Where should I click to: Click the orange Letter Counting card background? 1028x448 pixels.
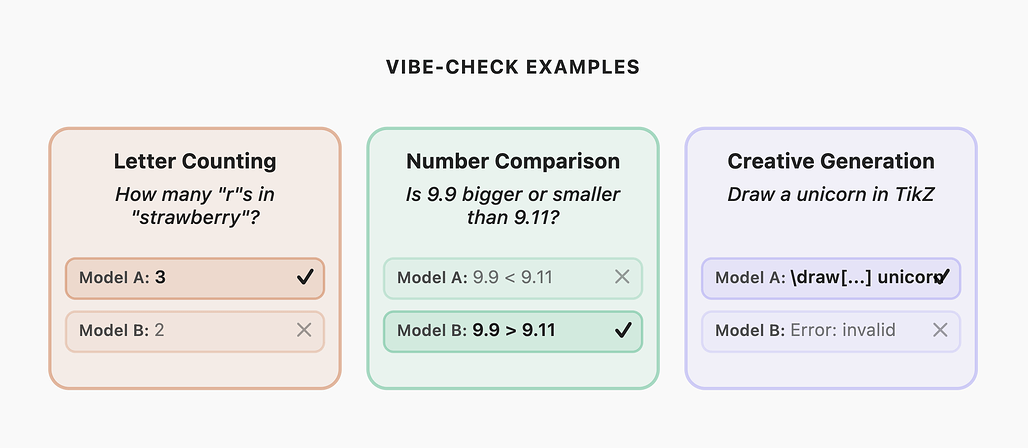tap(195, 368)
